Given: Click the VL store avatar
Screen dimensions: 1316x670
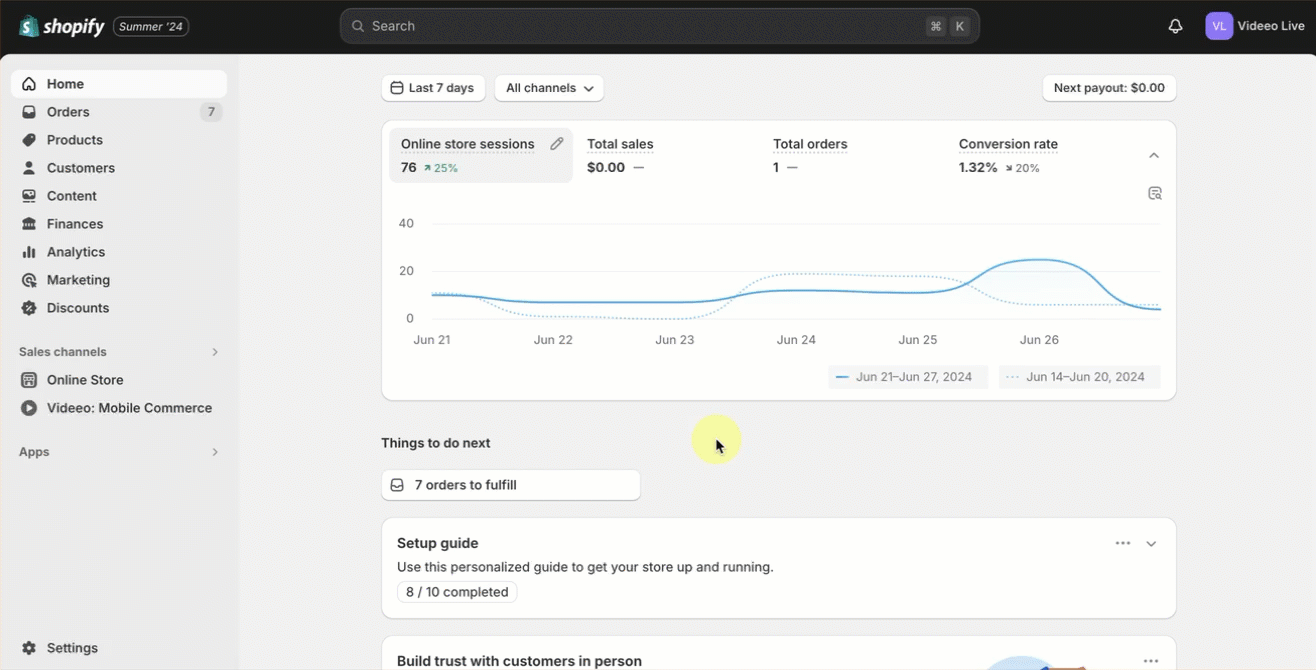Looking at the screenshot, I should [1218, 26].
